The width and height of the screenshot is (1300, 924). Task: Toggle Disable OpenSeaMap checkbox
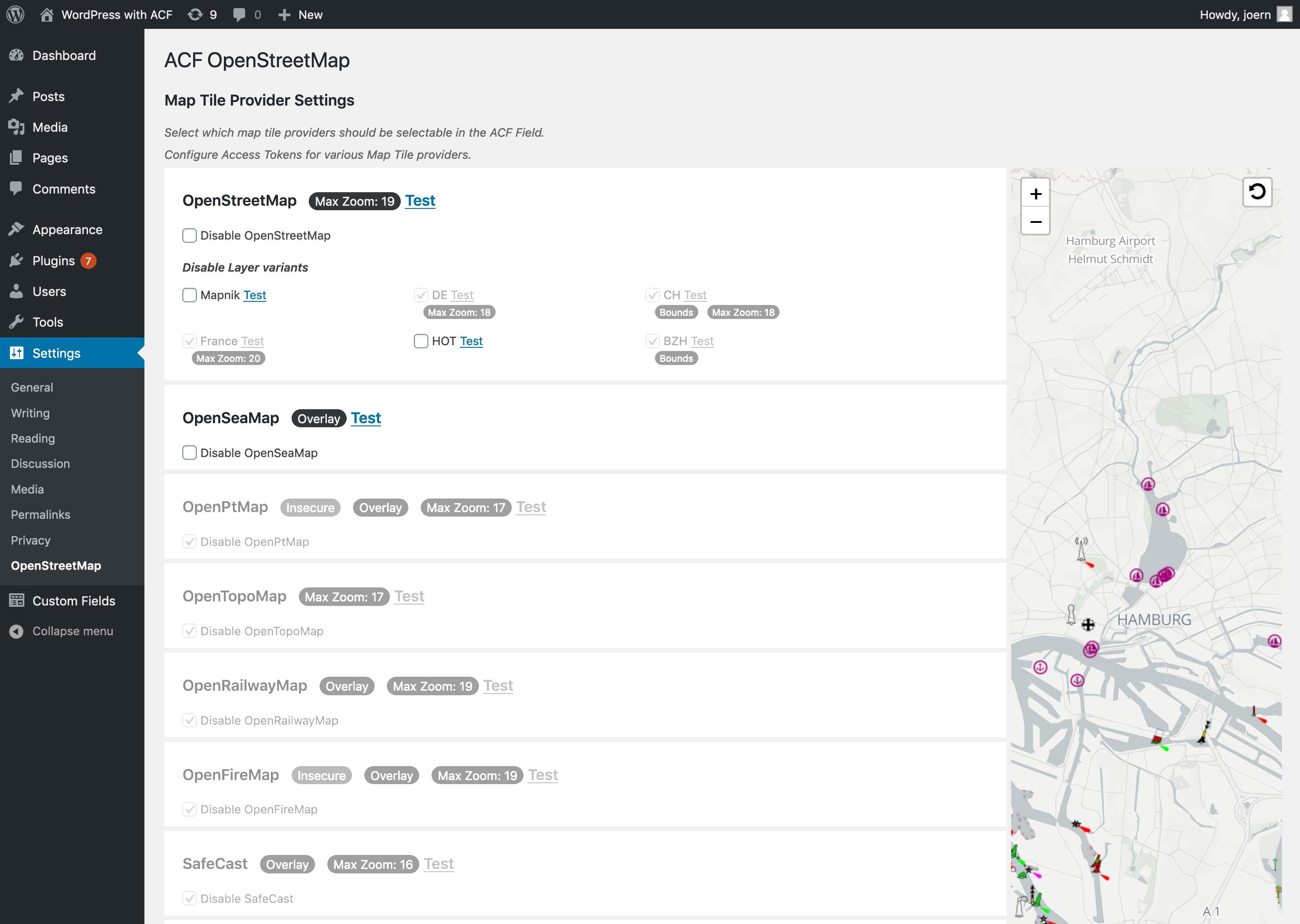pyautogui.click(x=190, y=453)
